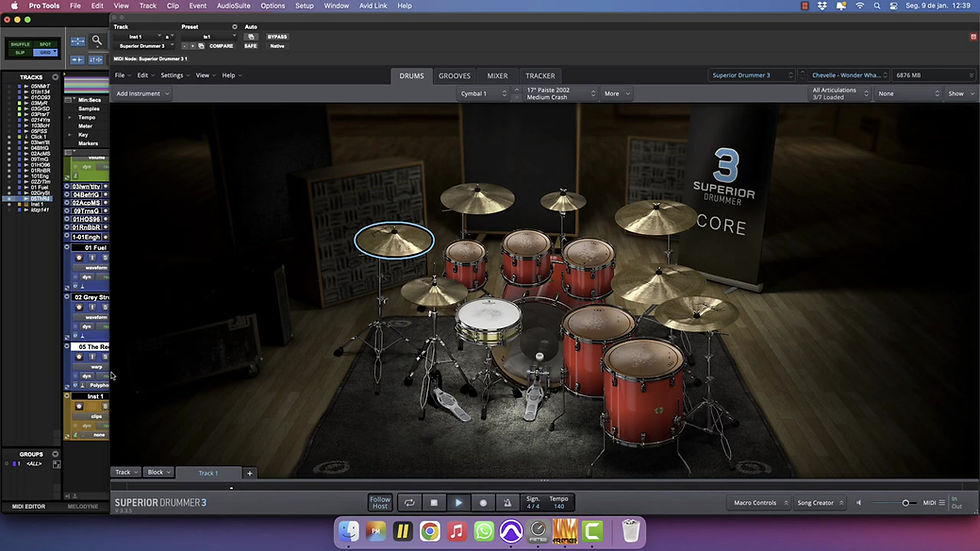The image size is (980, 551).
Task: Click the snare drum in the kit
Action: point(488,320)
